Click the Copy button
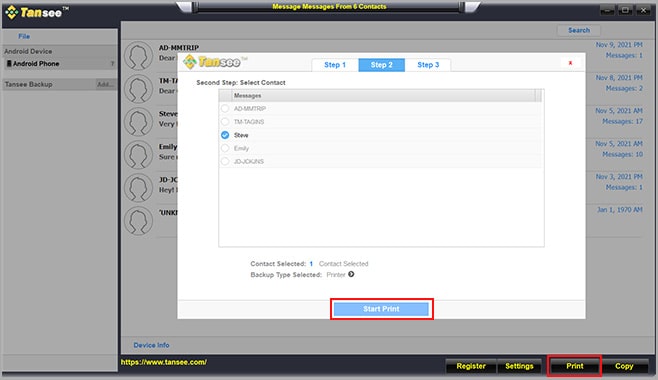Viewport: 658px width, 380px height. point(624,366)
